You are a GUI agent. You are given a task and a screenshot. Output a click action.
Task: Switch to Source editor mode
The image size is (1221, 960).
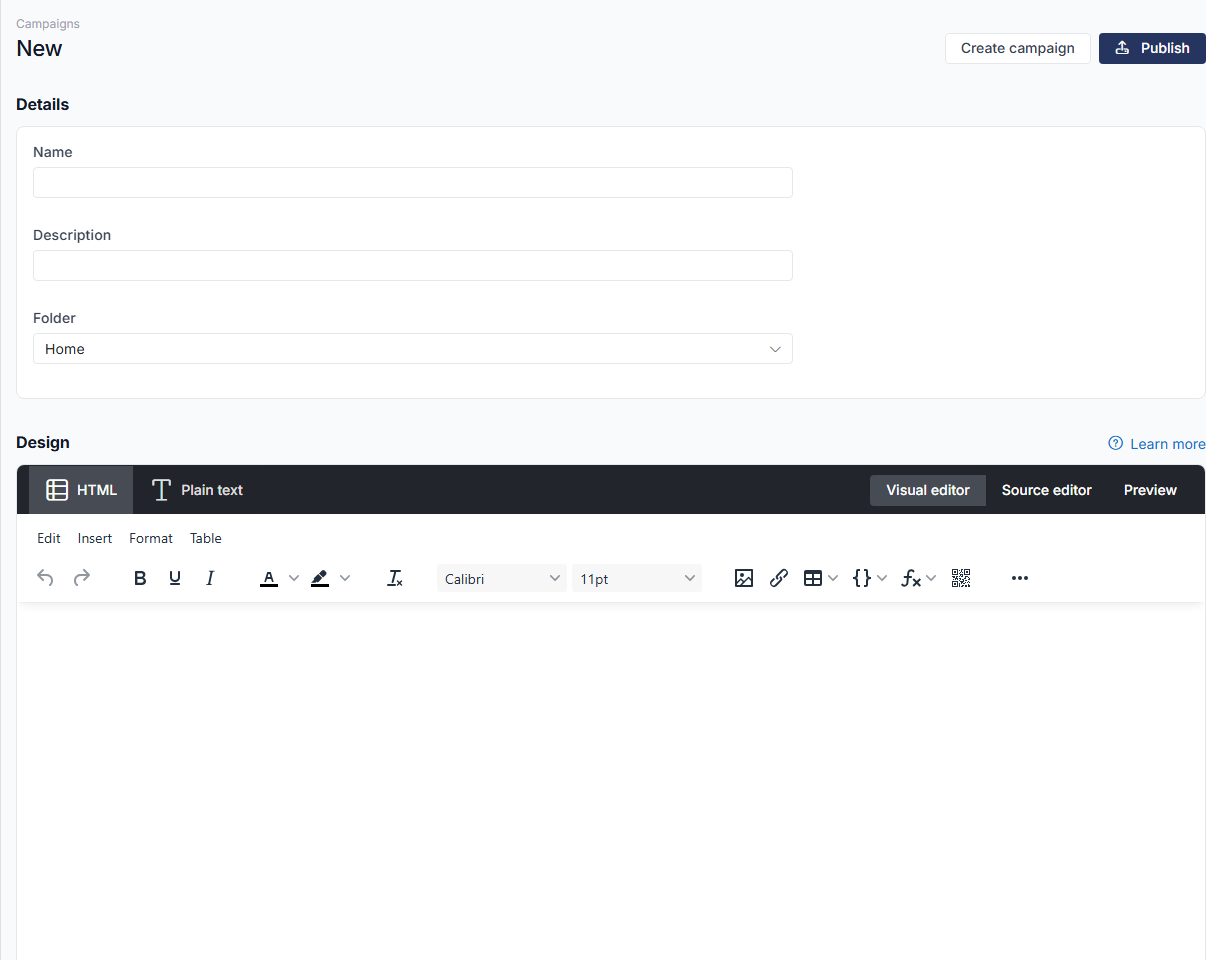pyautogui.click(x=1047, y=490)
